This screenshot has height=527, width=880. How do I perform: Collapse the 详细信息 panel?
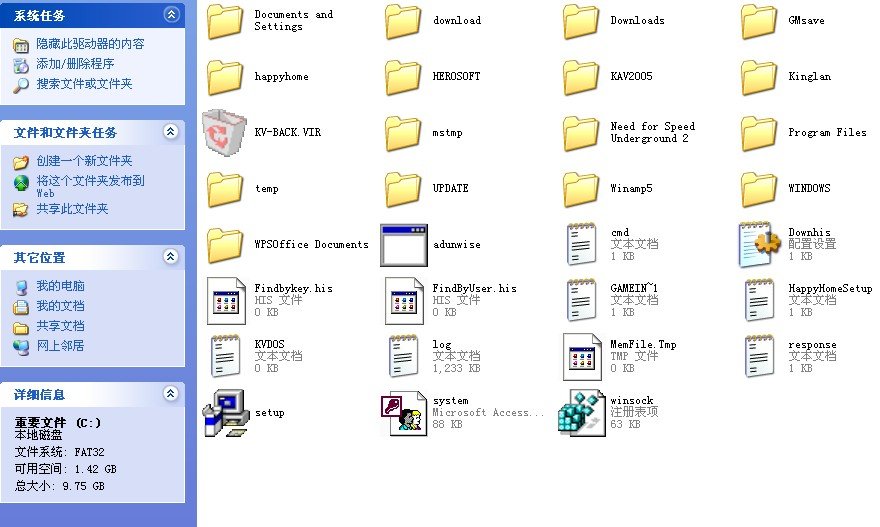pyautogui.click(x=171, y=394)
